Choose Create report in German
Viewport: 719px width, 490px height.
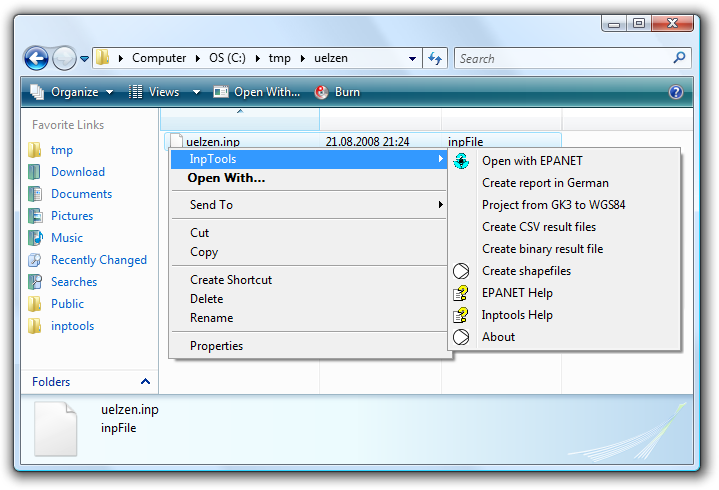click(564, 183)
